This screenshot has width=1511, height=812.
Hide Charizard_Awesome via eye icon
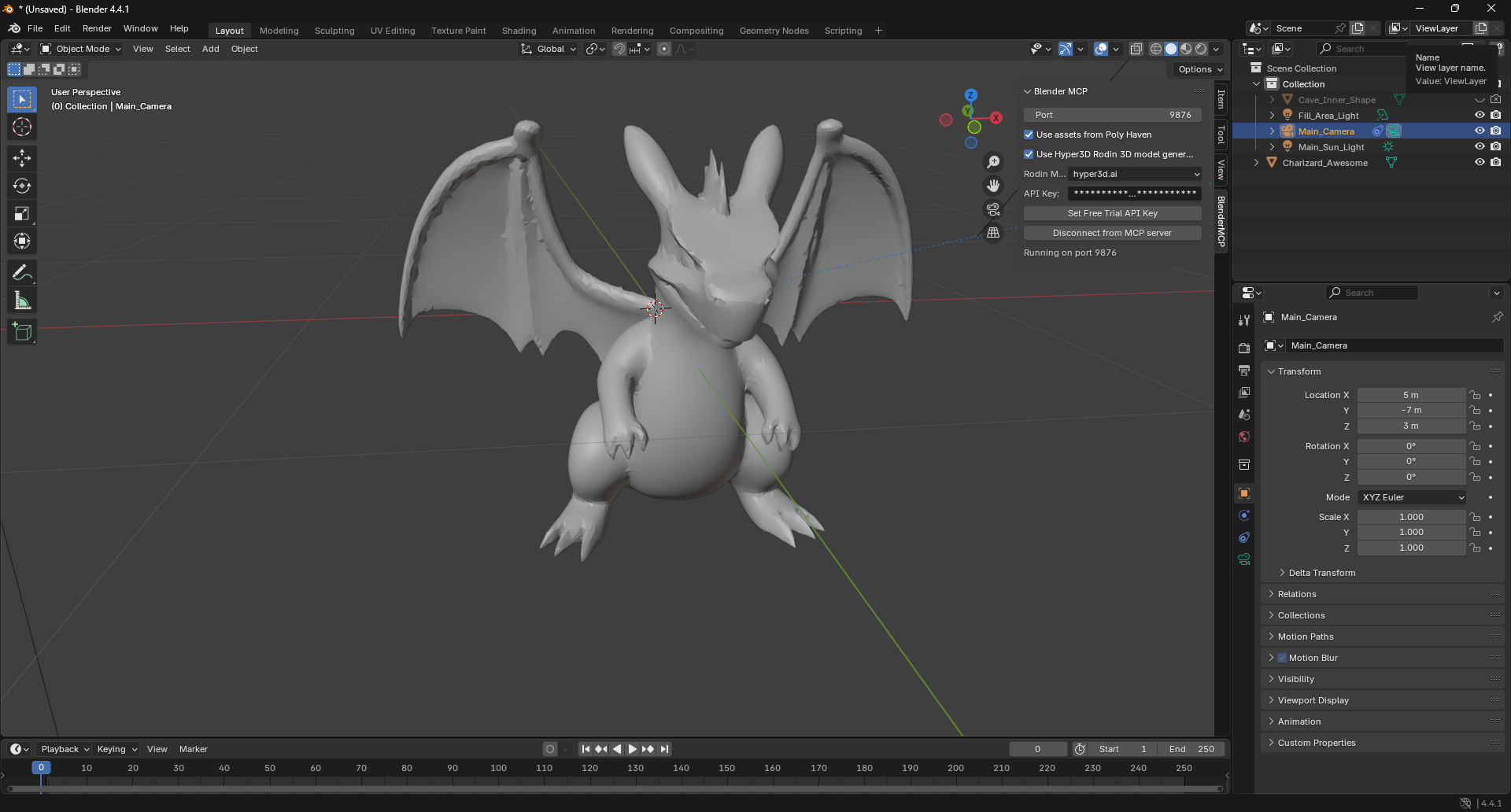(1480, 162)
